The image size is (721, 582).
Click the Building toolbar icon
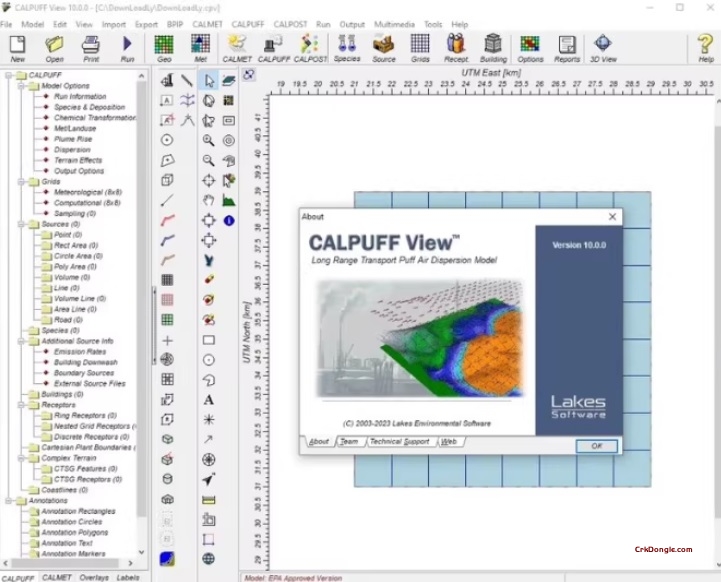tap(493, 48)
